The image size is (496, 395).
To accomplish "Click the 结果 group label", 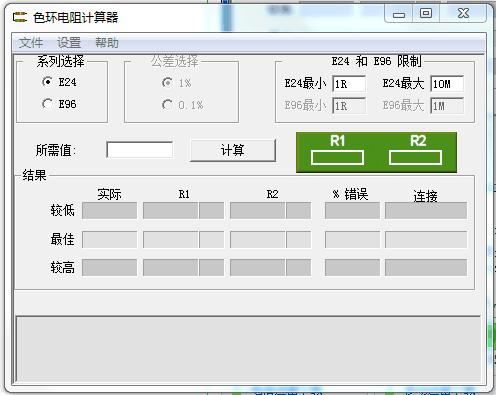I will [x=34, y=175].
